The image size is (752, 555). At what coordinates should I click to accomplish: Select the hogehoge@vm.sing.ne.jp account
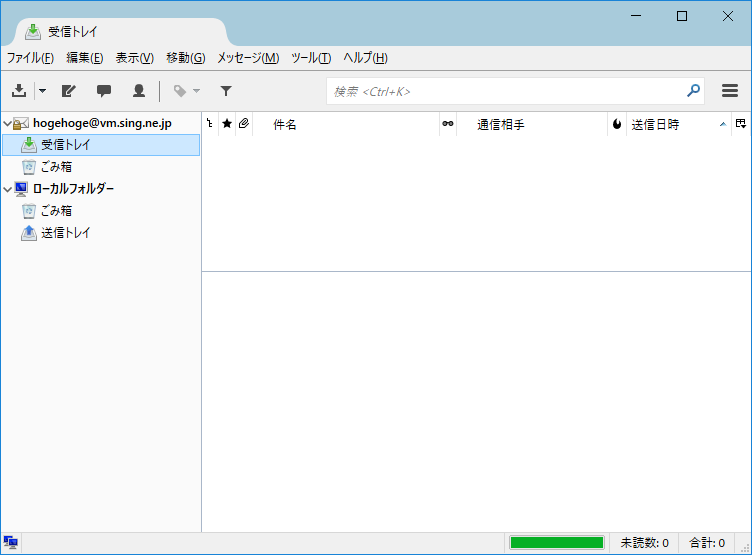102,123
